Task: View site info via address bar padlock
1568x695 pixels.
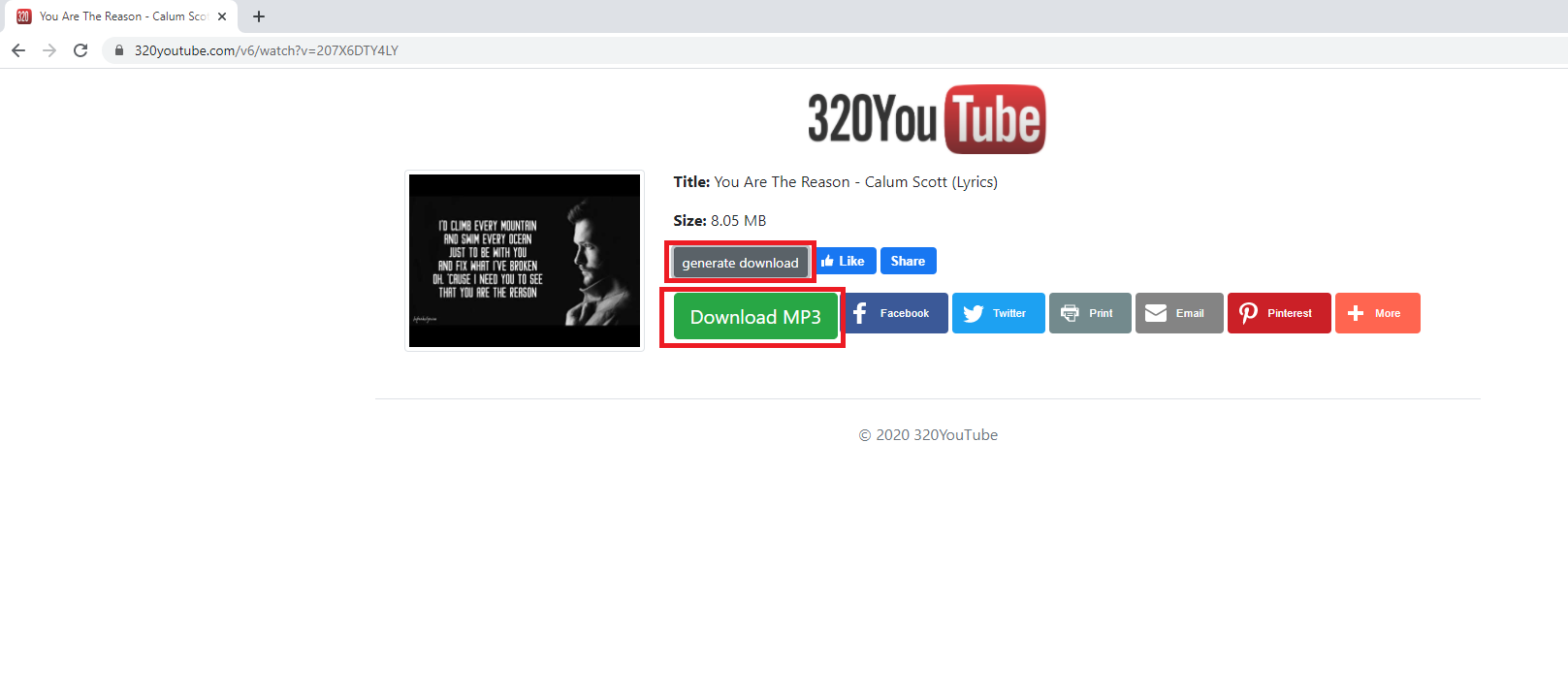Action: coord(119,50)
